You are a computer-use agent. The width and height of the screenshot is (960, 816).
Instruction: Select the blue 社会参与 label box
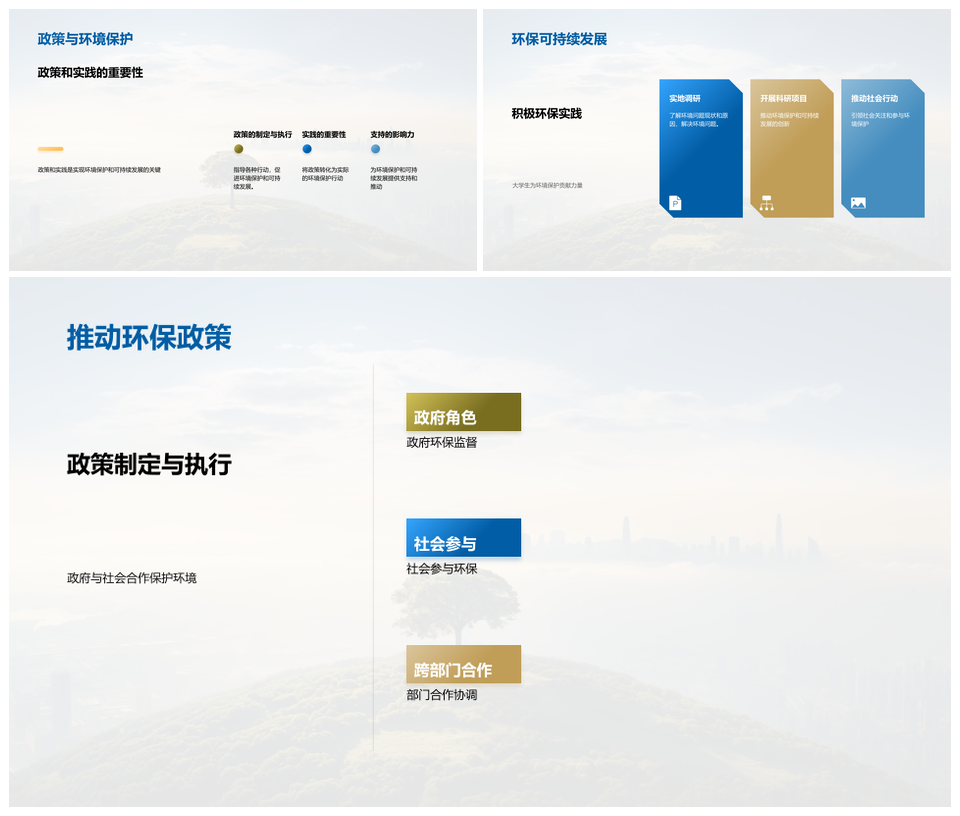coord(463,538)
